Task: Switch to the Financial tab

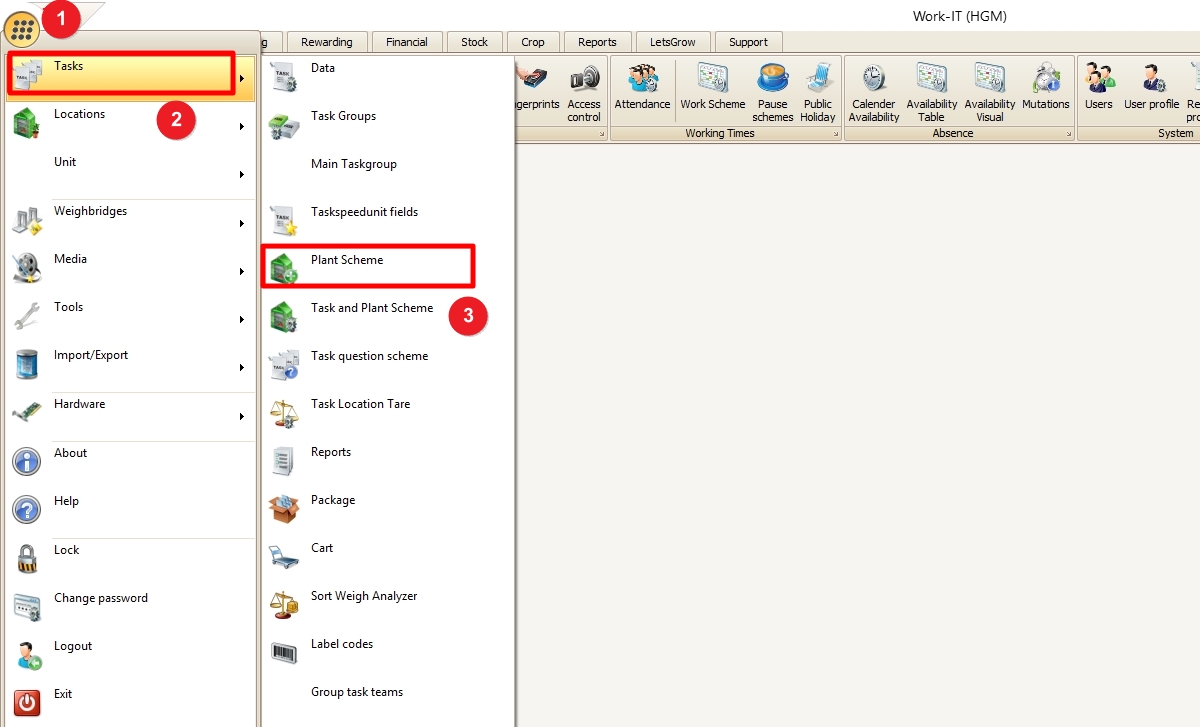Action: pos(407,42)
